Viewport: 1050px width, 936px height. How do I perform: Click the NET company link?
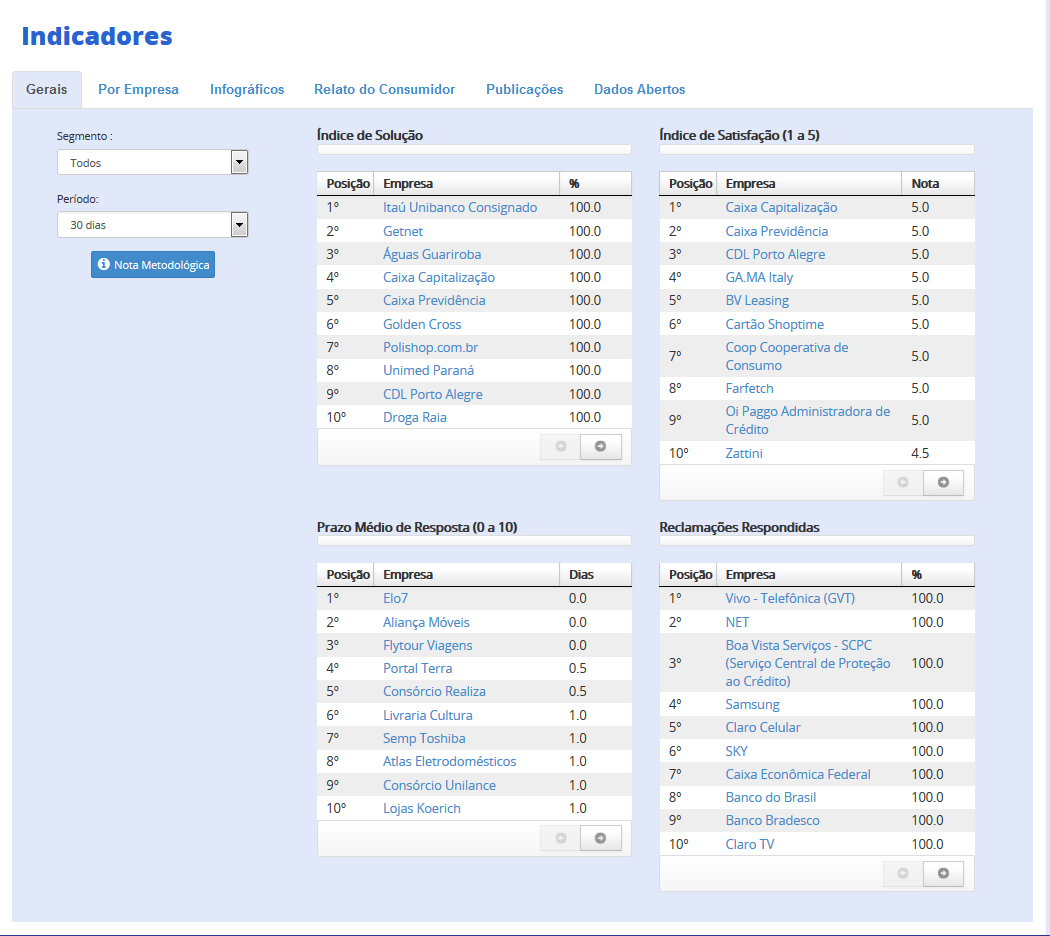point(737,623)
